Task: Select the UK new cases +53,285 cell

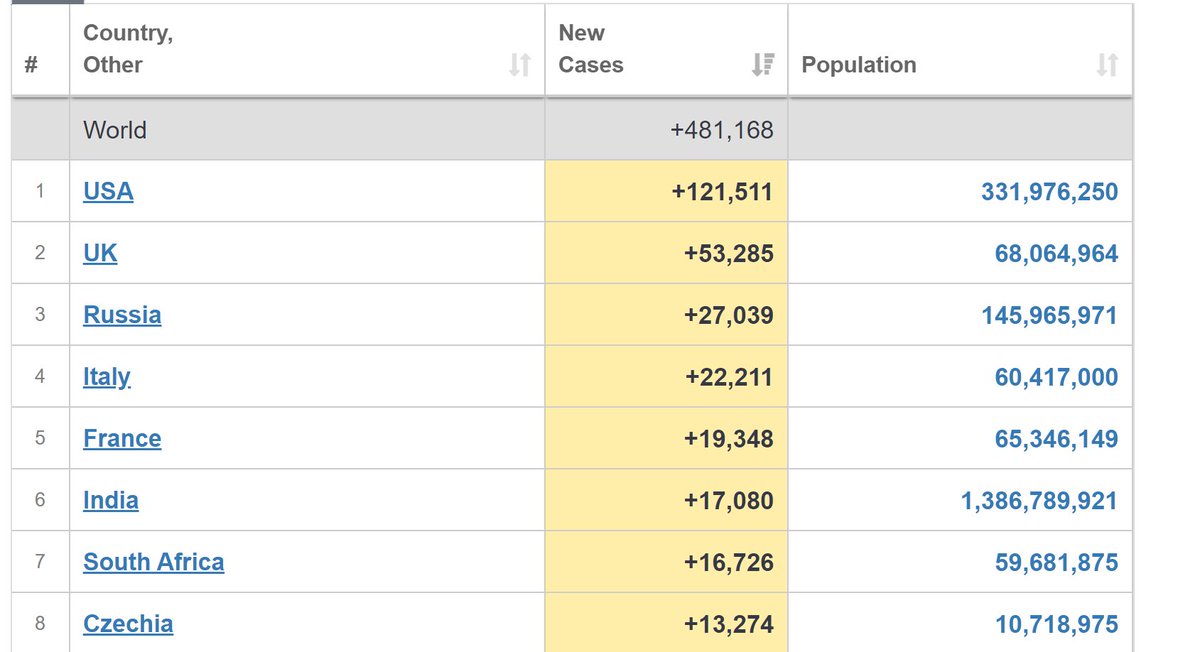Action: (666, 253)
